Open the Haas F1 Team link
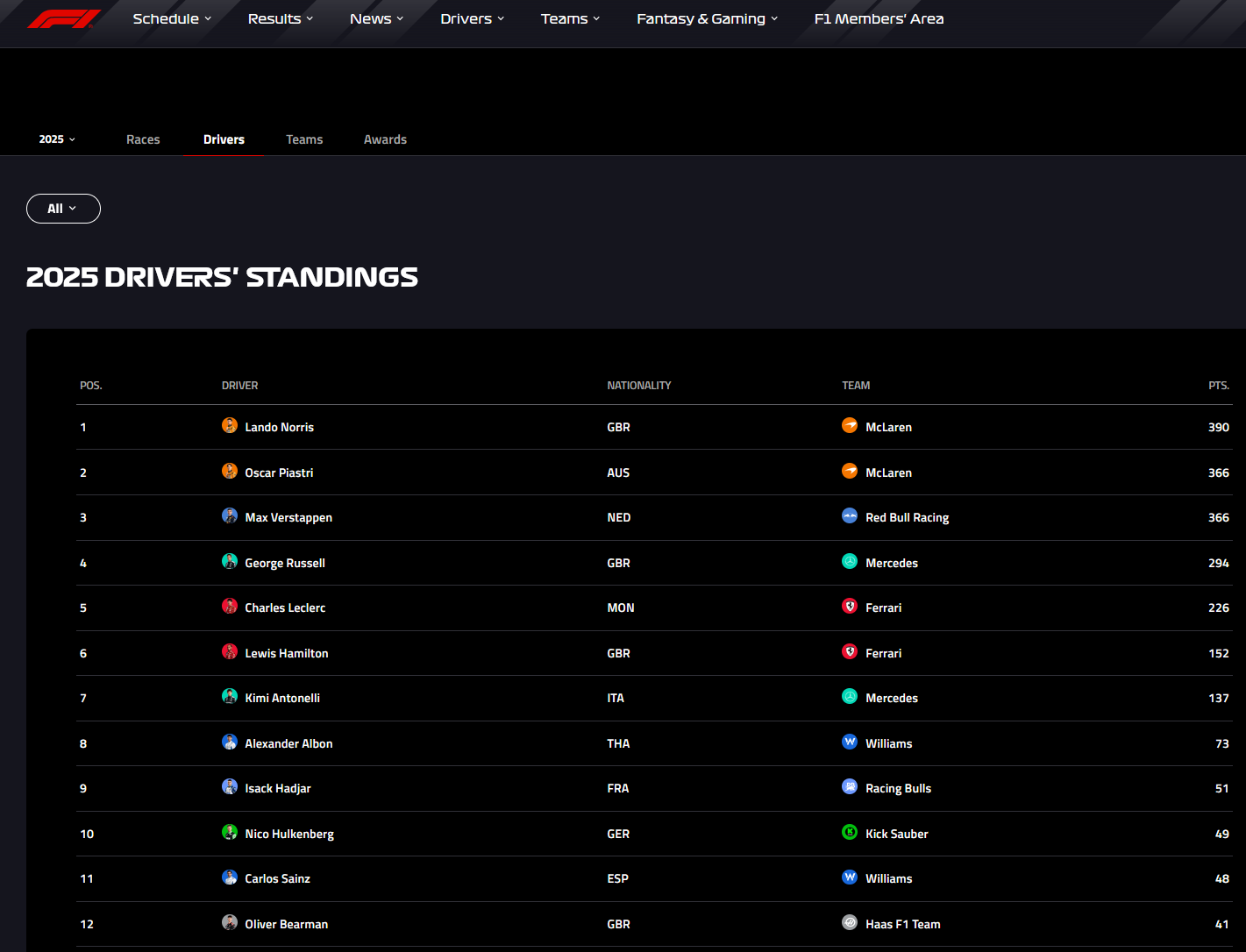Screen dimensions: 1246x952 click(903, 924)
